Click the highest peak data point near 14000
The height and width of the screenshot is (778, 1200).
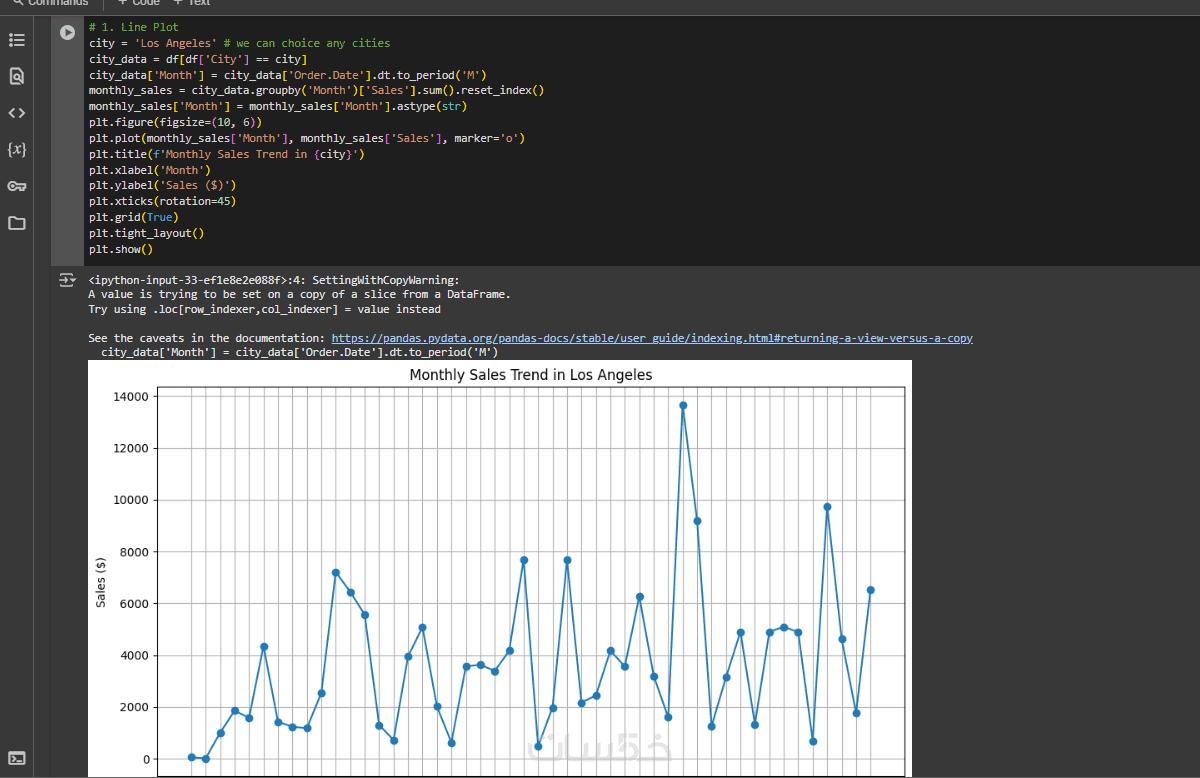[x=683, y=405]
